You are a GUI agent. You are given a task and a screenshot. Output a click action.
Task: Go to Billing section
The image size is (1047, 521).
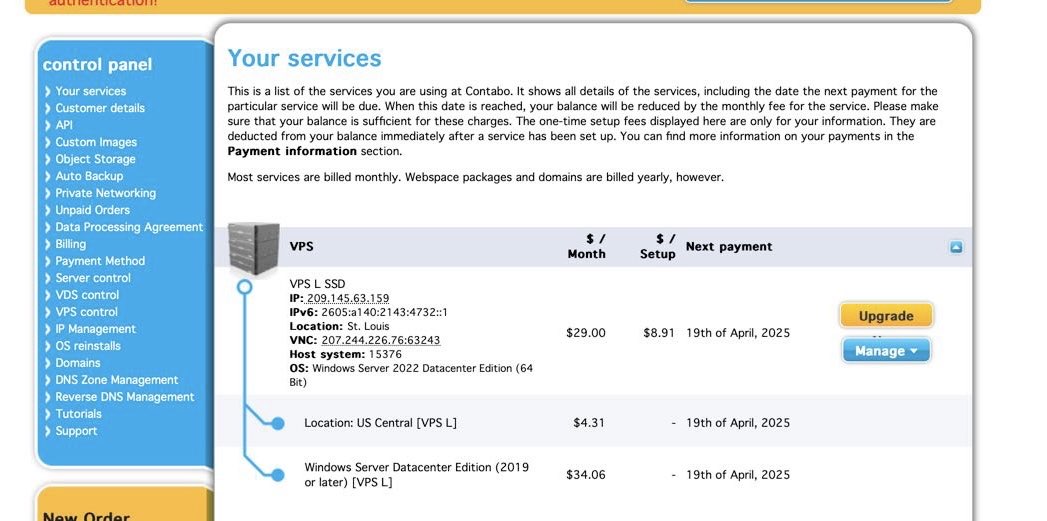coord(70,244)
